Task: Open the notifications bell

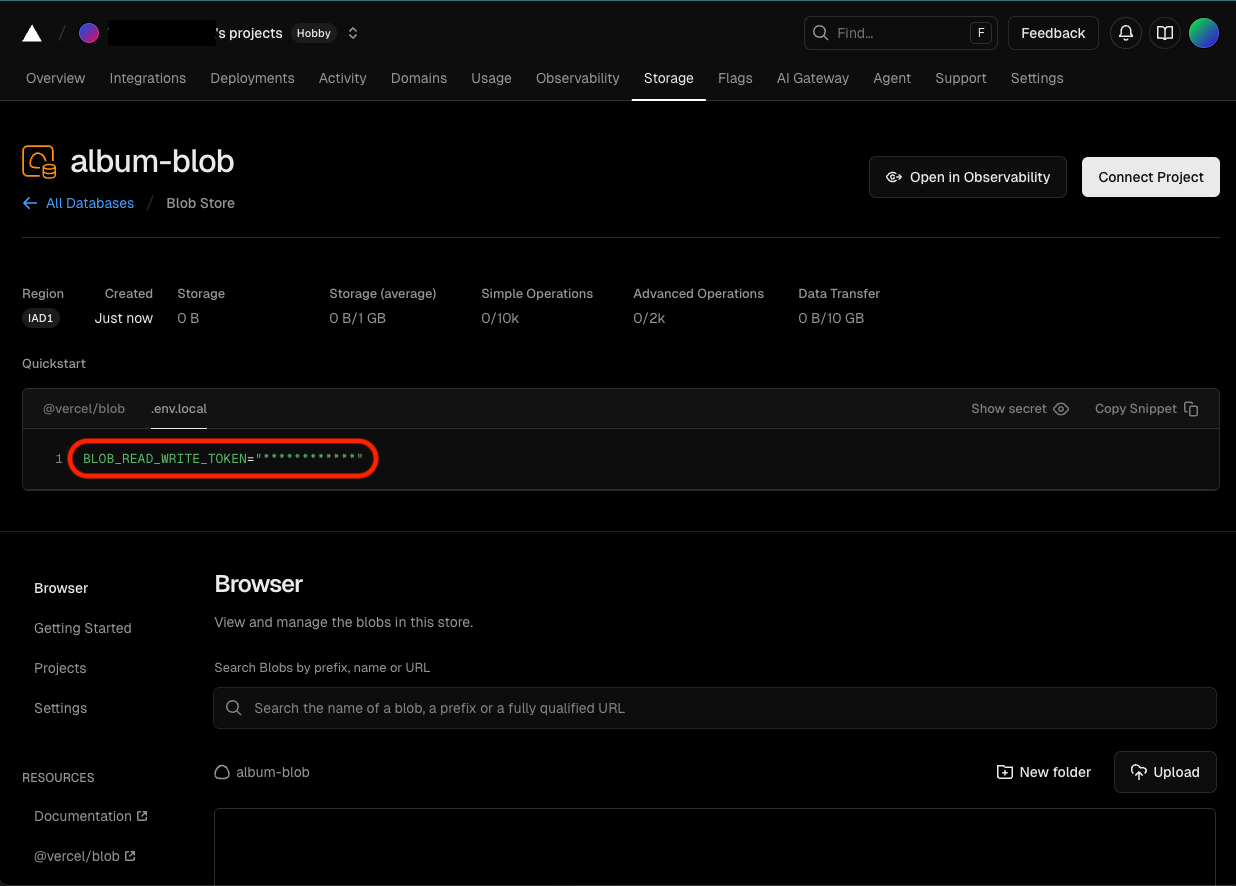Action: pyautogui.click(x=1125, y=32)
